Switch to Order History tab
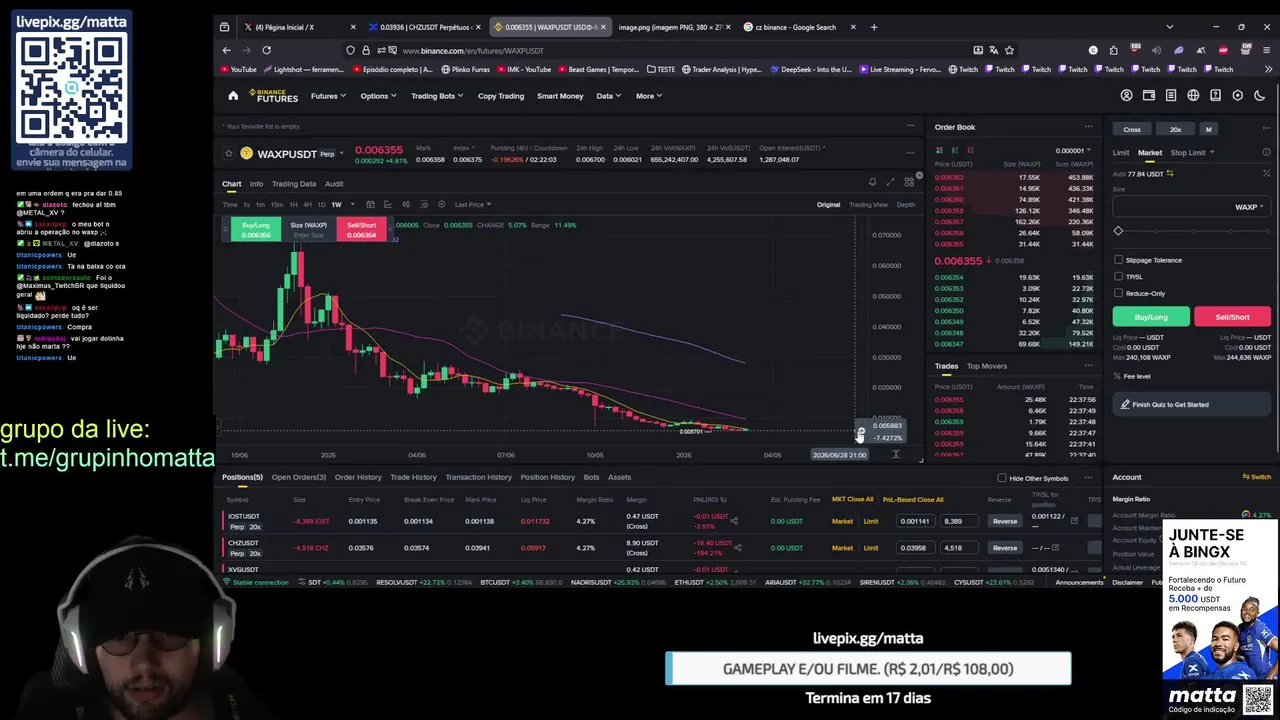 (x=358, y=477)
